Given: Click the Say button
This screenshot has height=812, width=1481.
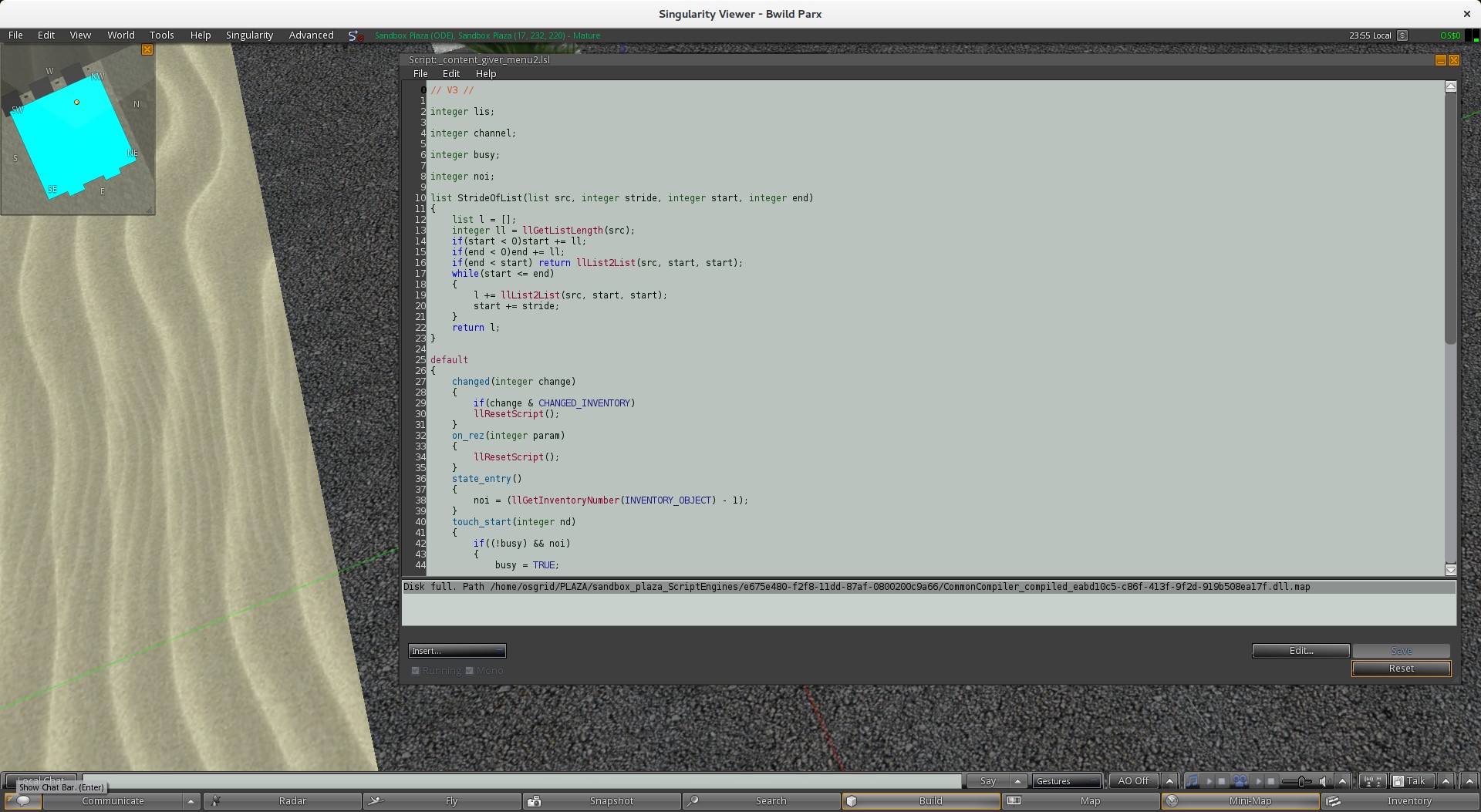Looking at the screenshot, I should pos(988,781).
